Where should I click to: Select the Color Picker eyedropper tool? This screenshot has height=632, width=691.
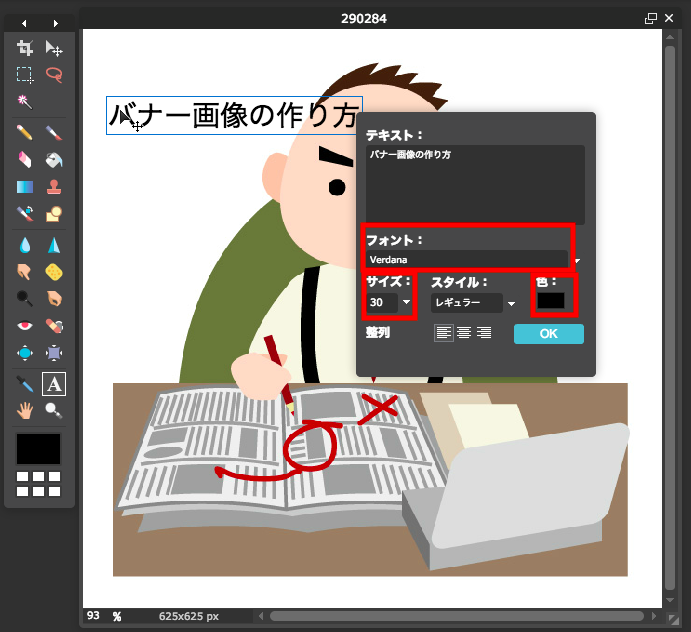pyautogui.click(x=25, y=384)
